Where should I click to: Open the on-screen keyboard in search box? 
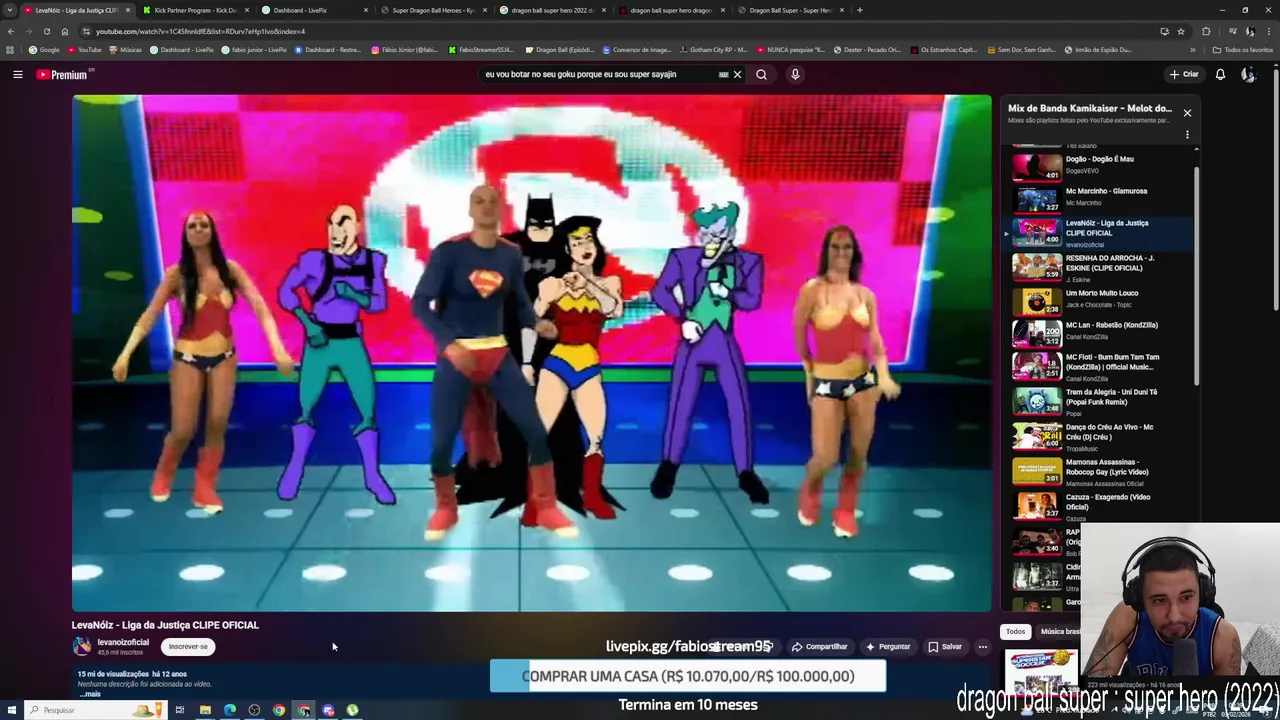pyautogui.click(x=723, y=74)
